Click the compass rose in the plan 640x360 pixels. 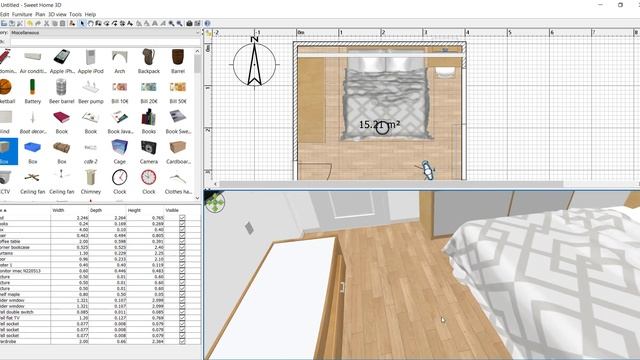point(254,63)
